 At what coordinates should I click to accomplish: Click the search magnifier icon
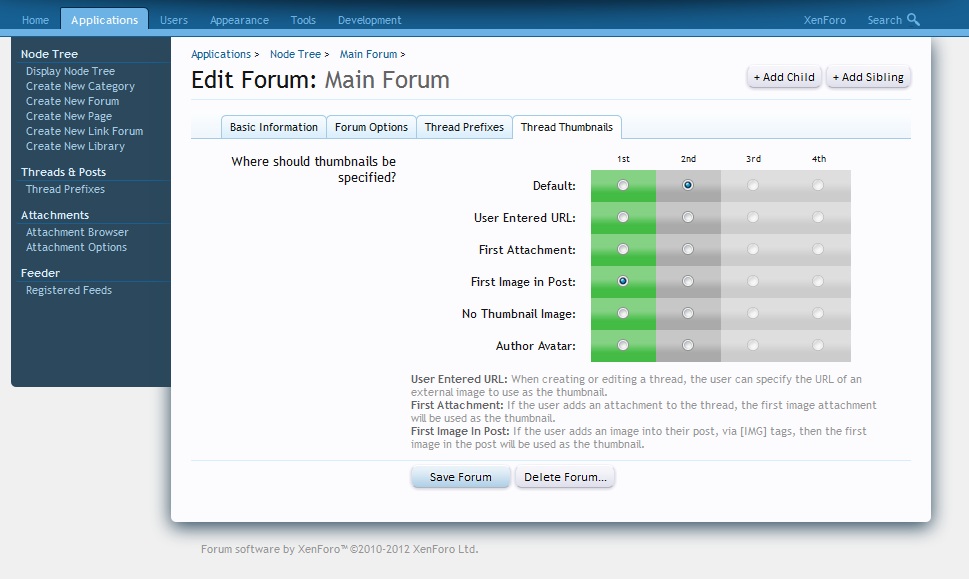coord(913,19)
